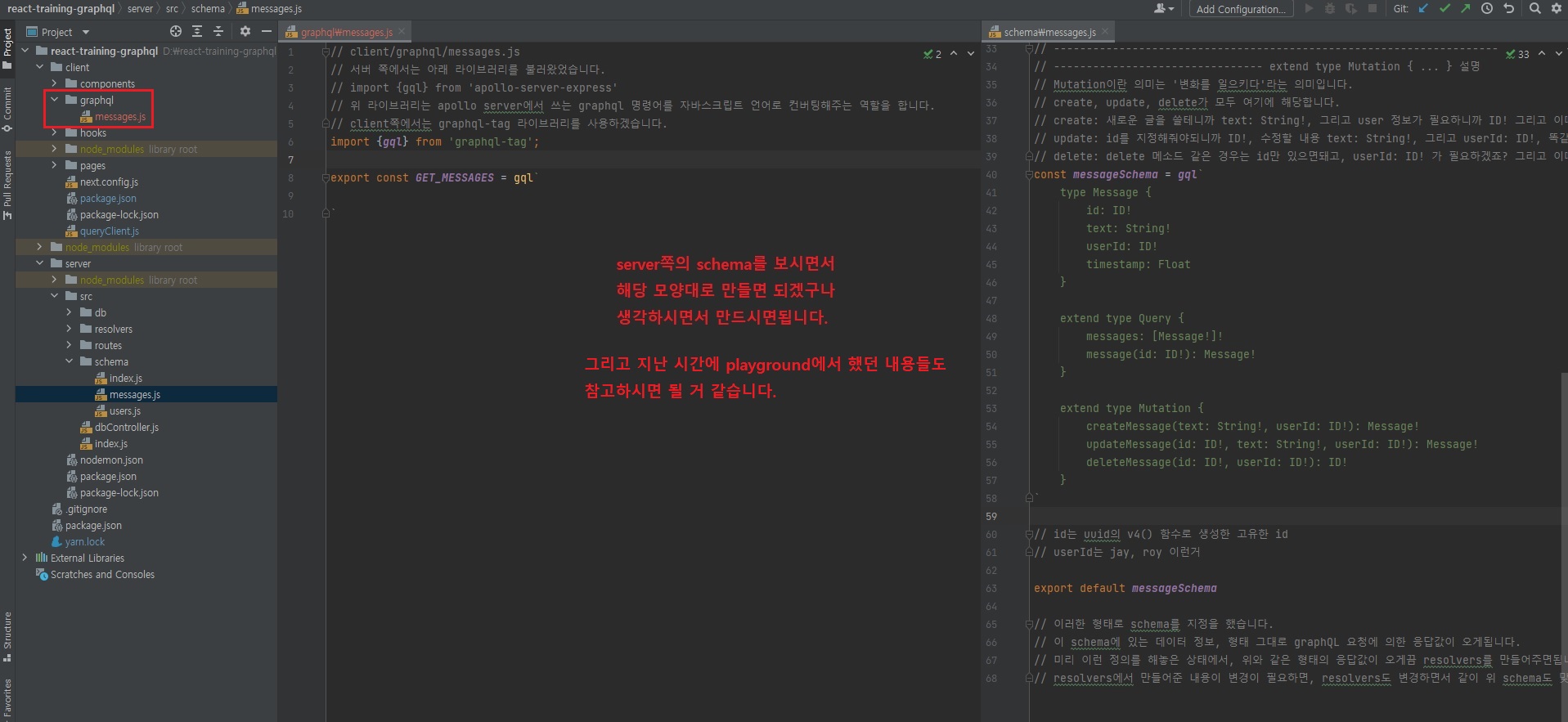Toggle the Structure tool window
Image resolution: width=1568 pixels, height=722 pixels.
pyautogui.click(x=7, y=635)
